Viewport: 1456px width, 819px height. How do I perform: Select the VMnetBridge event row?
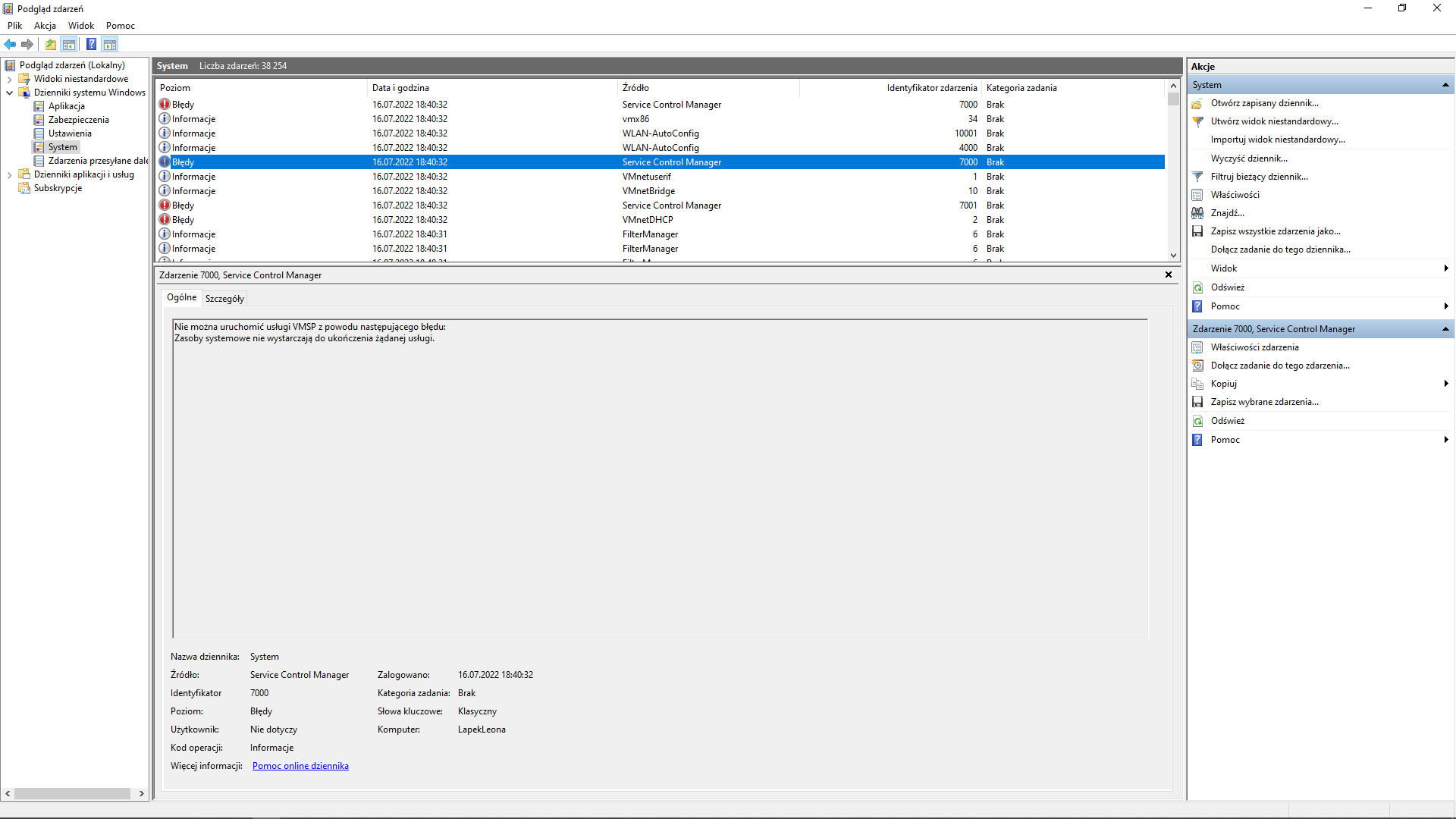tap(661, 191)
